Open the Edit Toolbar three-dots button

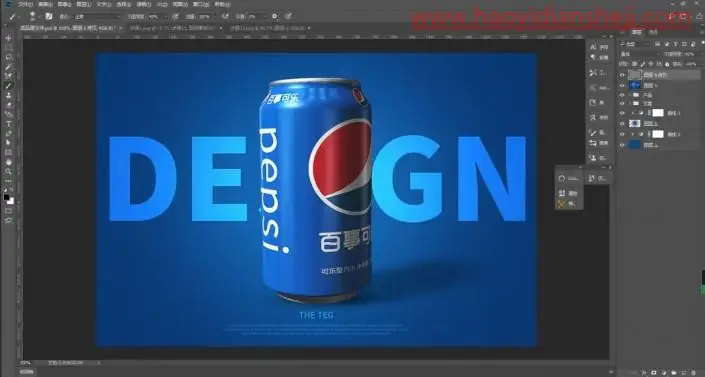click(9, 181)
